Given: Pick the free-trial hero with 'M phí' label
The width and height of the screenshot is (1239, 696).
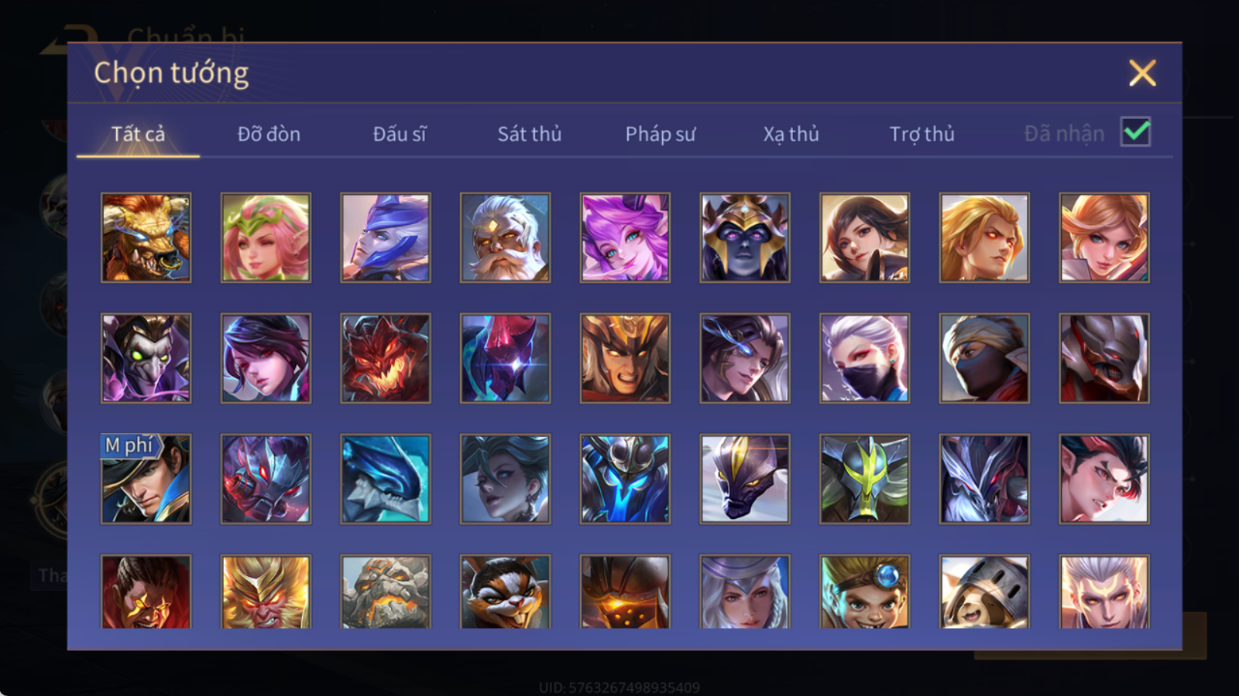Looking at the screenshot, I should [146, 479].
